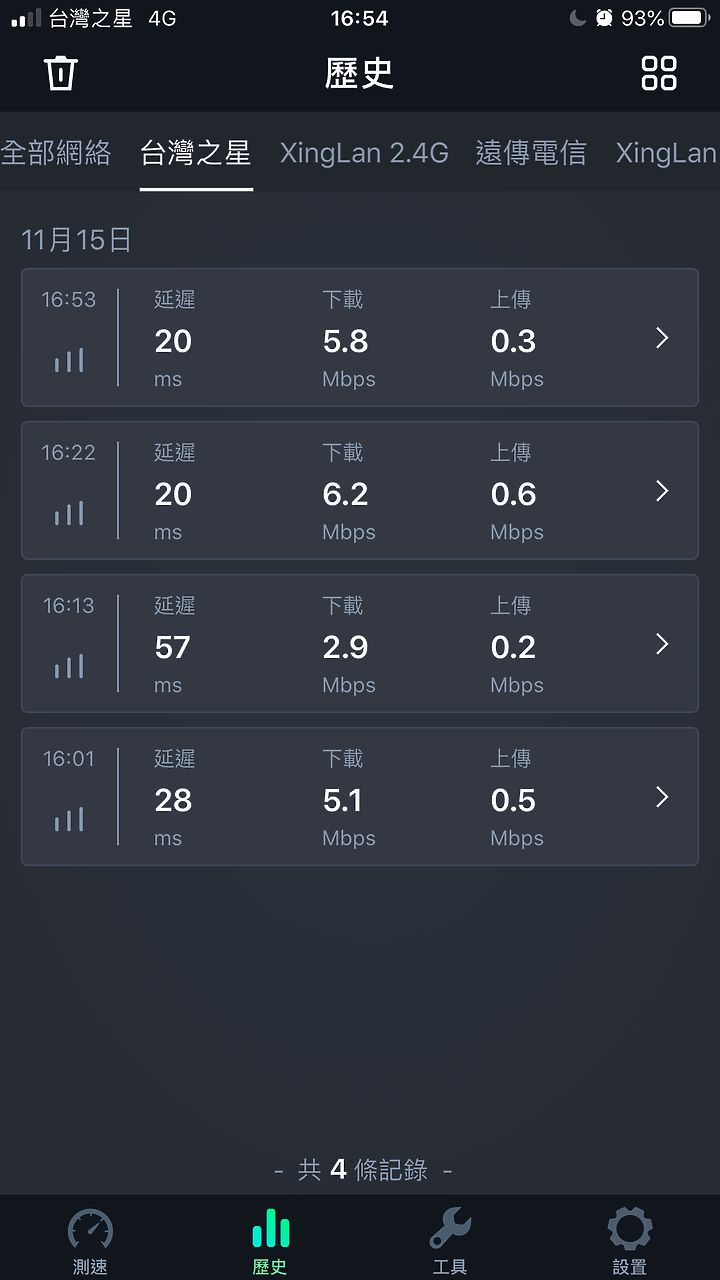The height and width of the screenshot is (1280, 720).
Task: Open the 工具 wrench icon
Action: pyautogui.click(x=450, y=1228)
